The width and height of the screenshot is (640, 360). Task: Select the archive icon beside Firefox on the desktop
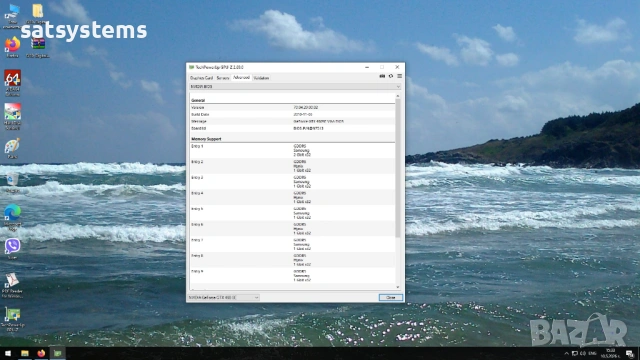point(38,48)
